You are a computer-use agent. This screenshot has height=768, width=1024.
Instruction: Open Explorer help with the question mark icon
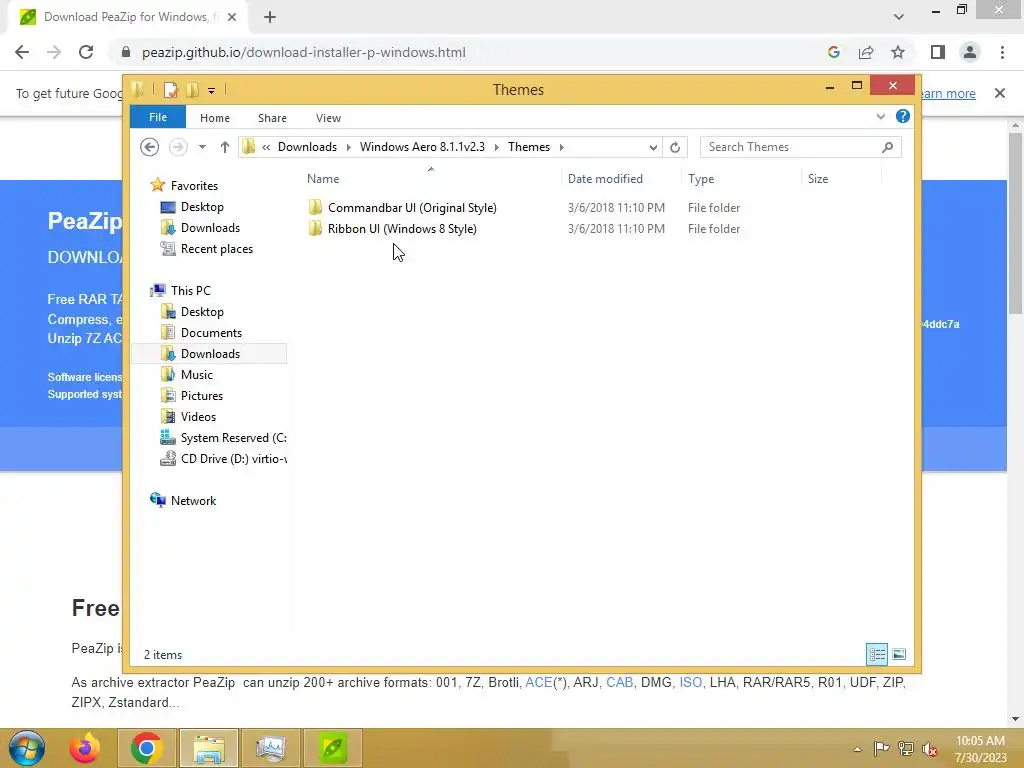[903, 116]
